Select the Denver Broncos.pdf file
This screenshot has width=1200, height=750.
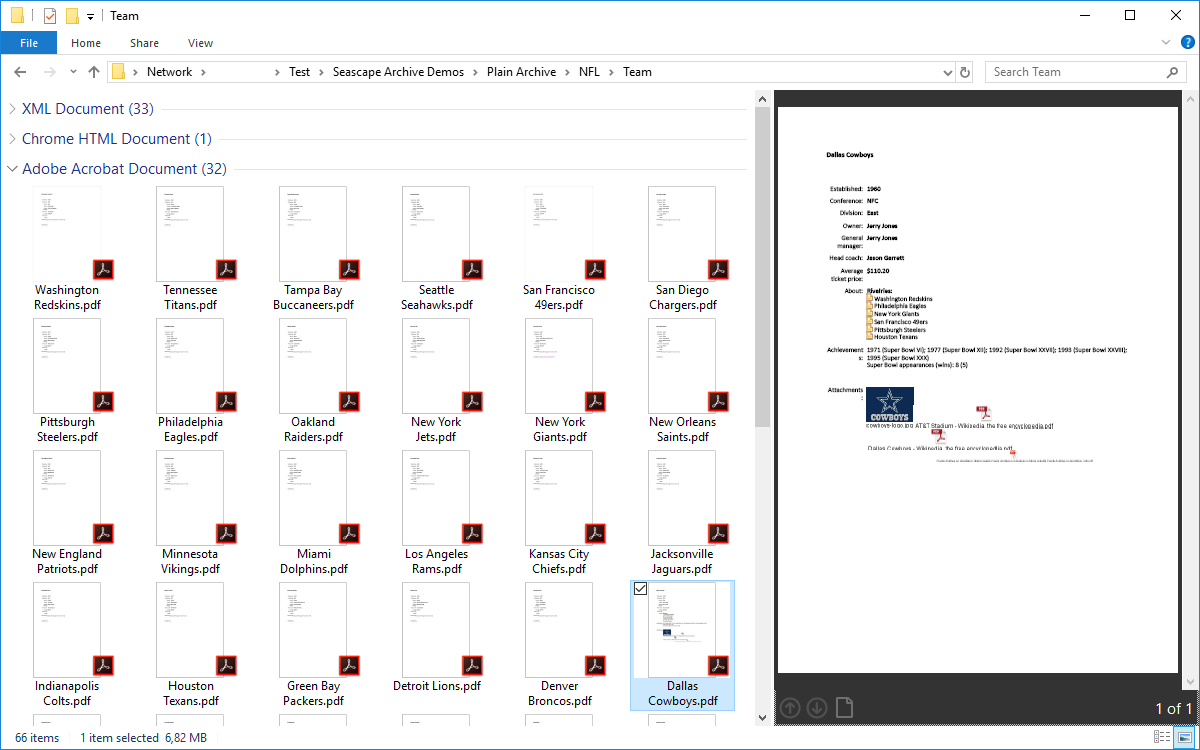pyautogui.click(x=559, y=644)
